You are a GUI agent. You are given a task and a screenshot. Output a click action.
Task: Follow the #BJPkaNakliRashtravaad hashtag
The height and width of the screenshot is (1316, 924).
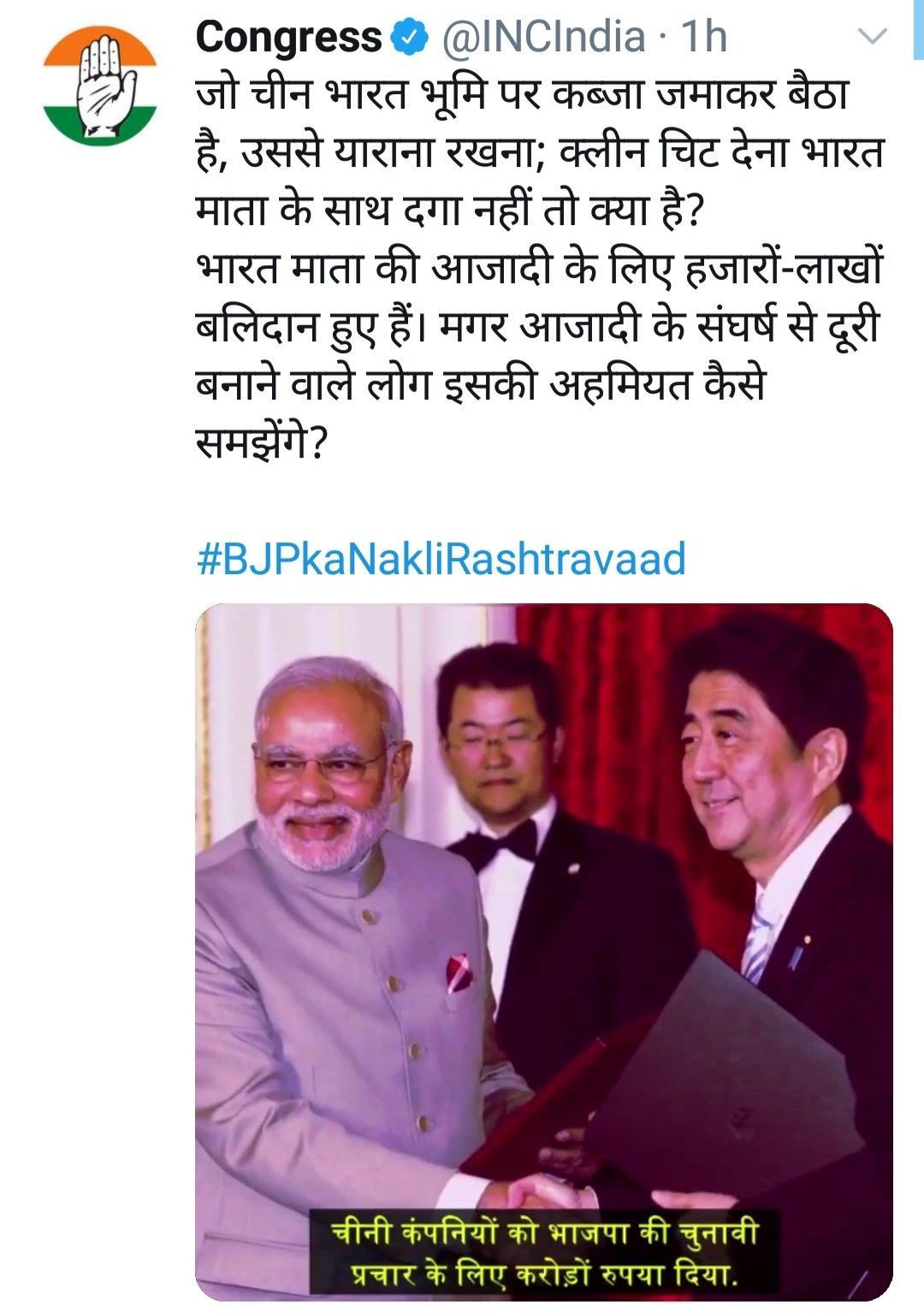click(x=441, y=559)
